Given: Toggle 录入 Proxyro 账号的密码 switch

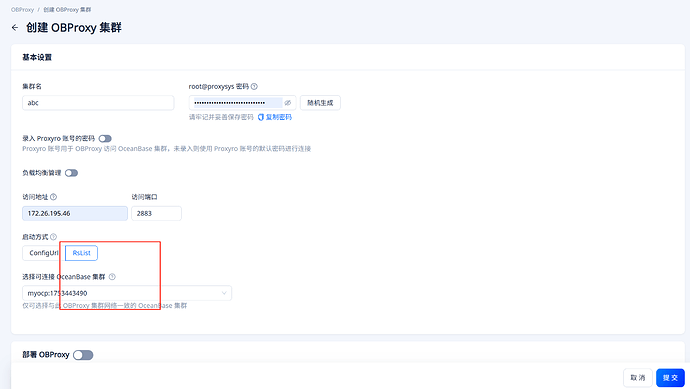Looking at the screenshot, I should pyautogui.click(x=105, y=139).
